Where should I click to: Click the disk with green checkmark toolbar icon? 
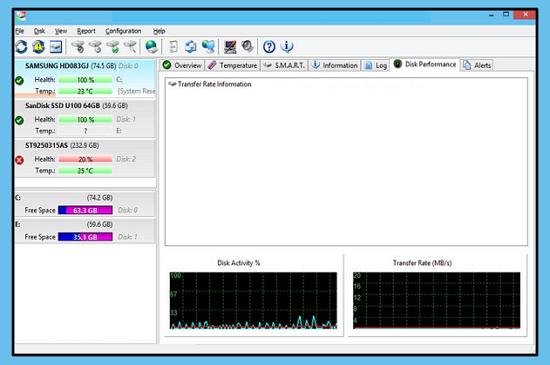[x=113, y=47]
